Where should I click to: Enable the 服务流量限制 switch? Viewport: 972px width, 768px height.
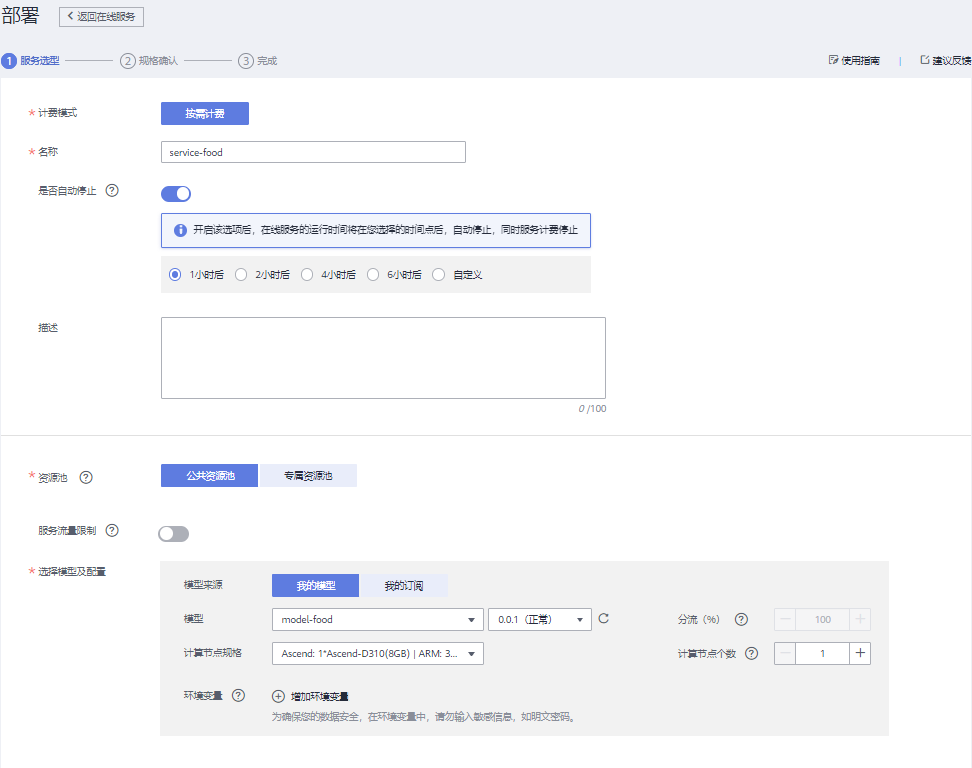click(x=174, y=534)
